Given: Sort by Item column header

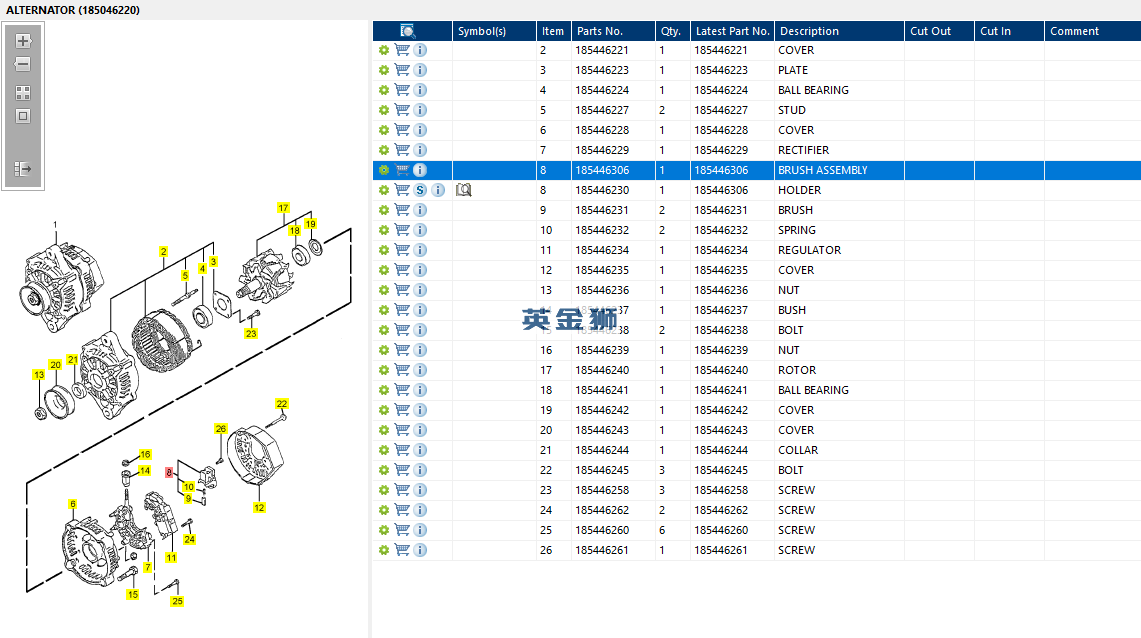Looking at the screenshot, I should 554,31.
